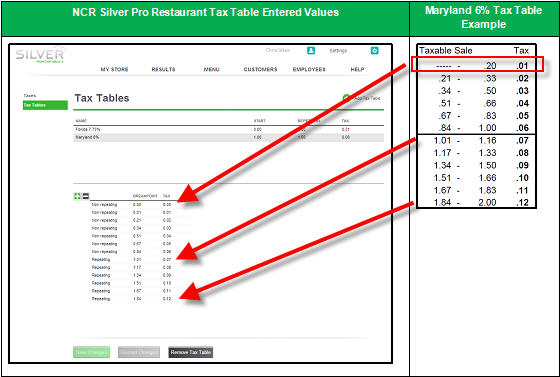
Task: Select the highlighted Tax Tables sidebar item
Action: [45, 105]
